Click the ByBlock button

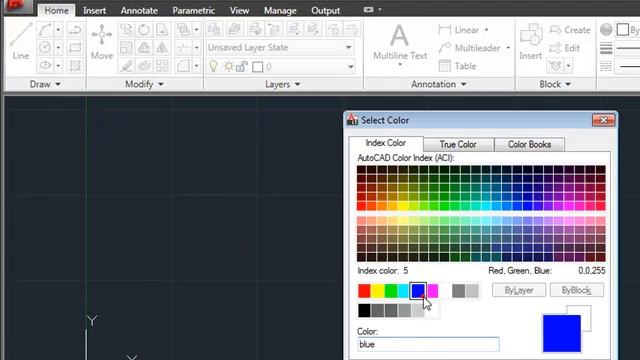click(576, 290)
